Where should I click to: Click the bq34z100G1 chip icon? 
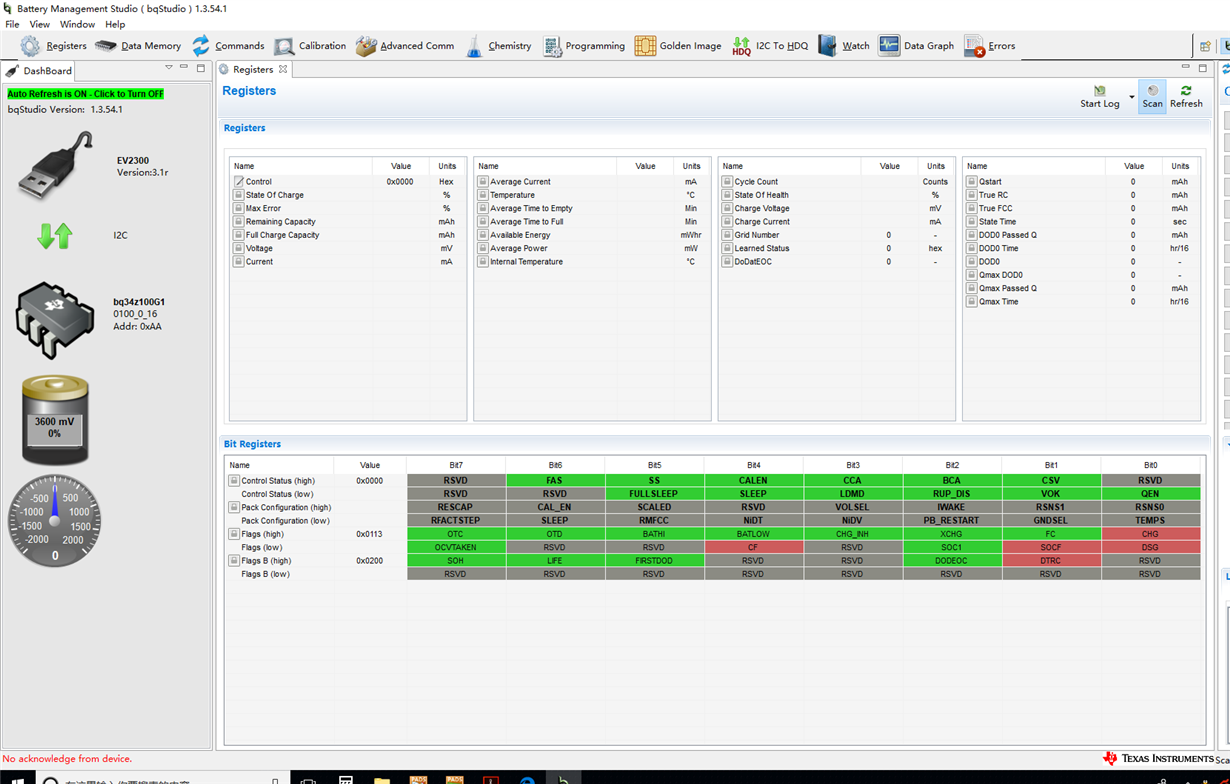tap(55, 318)
